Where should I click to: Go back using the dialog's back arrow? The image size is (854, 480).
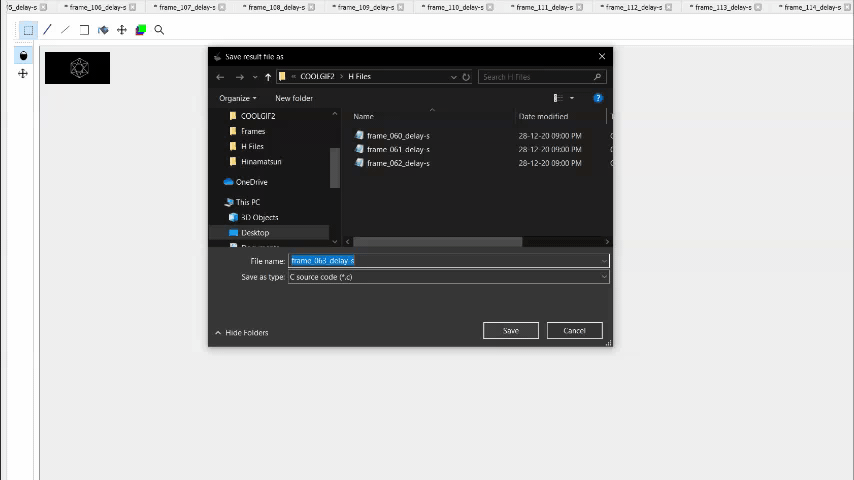(221, 77)
